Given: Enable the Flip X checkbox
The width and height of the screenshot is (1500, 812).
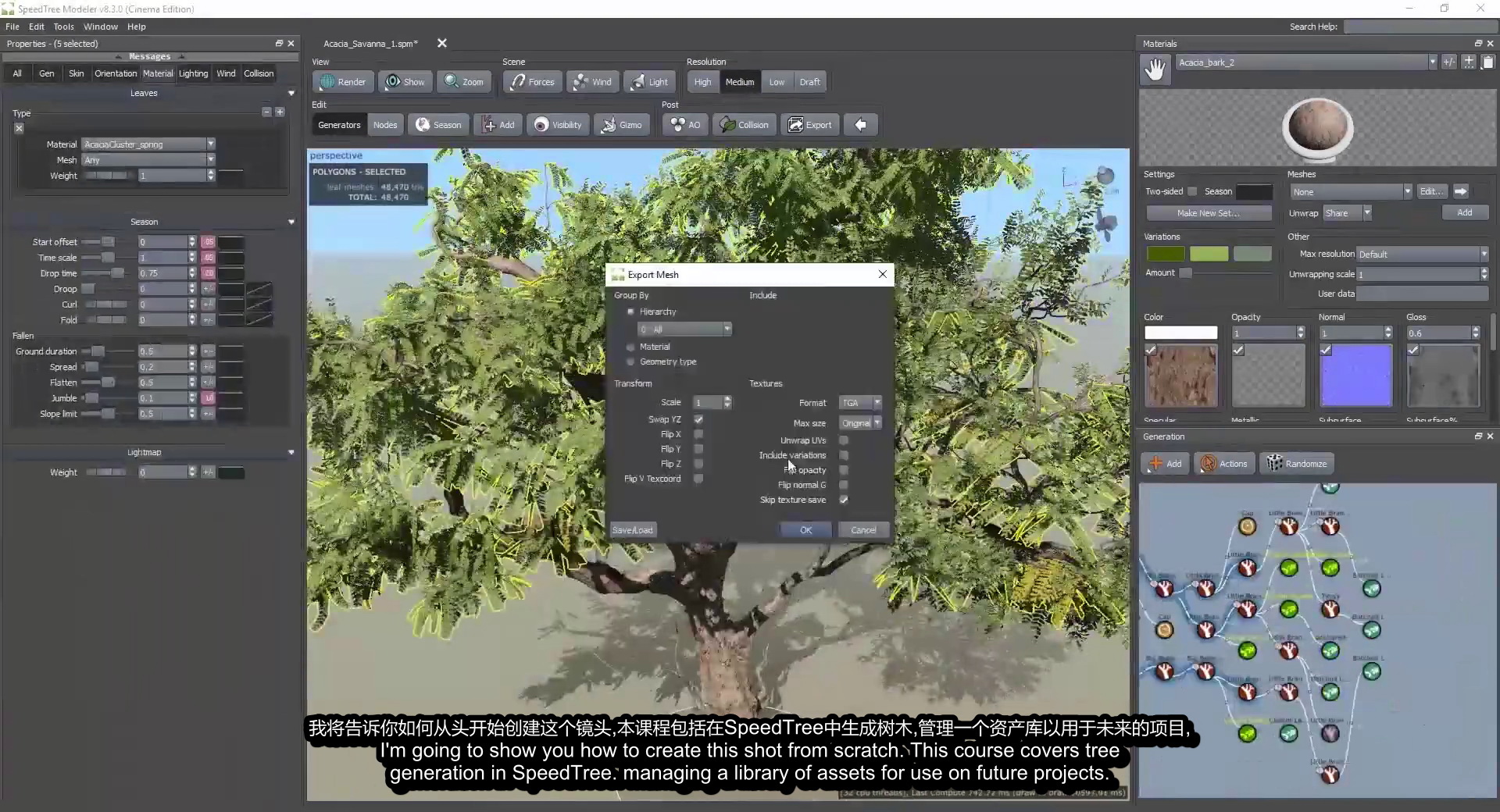Looking at the screenshot, I should (x=698, y=434).
